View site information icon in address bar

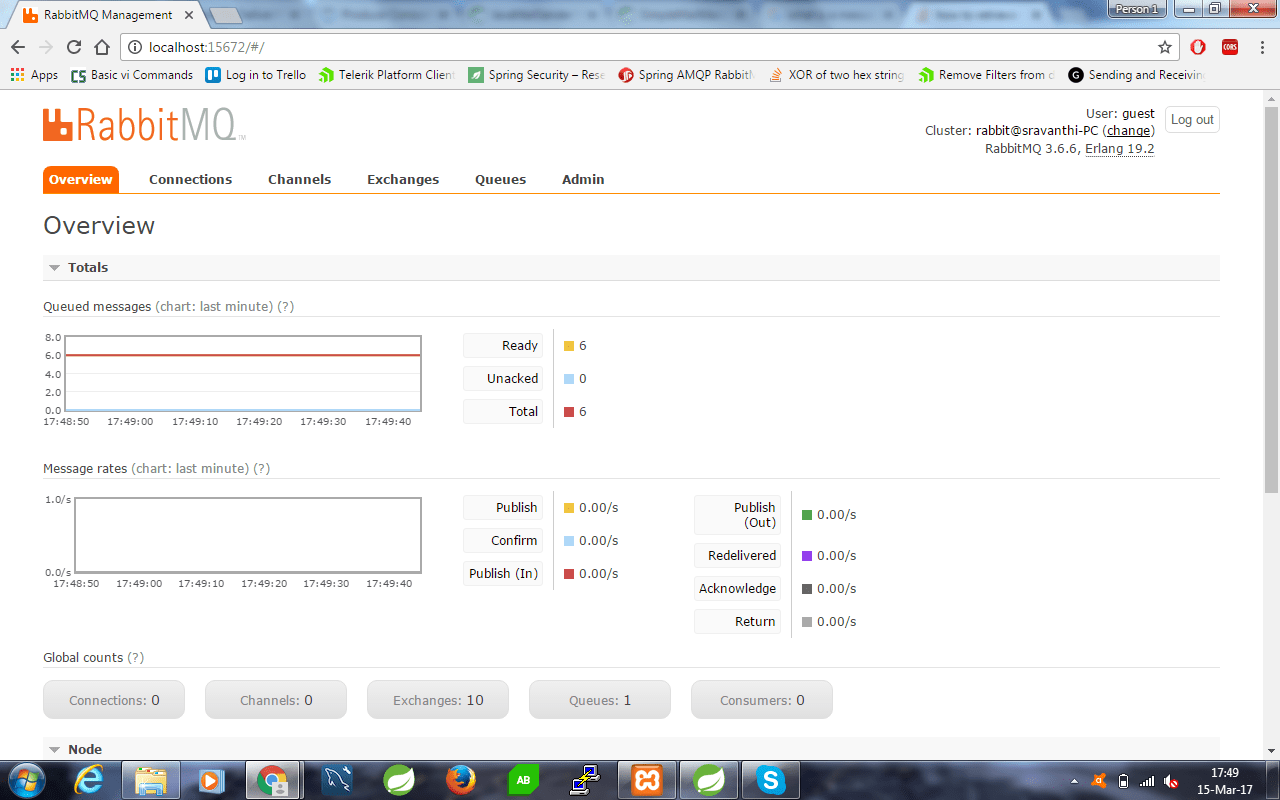[x=135, y=47]
